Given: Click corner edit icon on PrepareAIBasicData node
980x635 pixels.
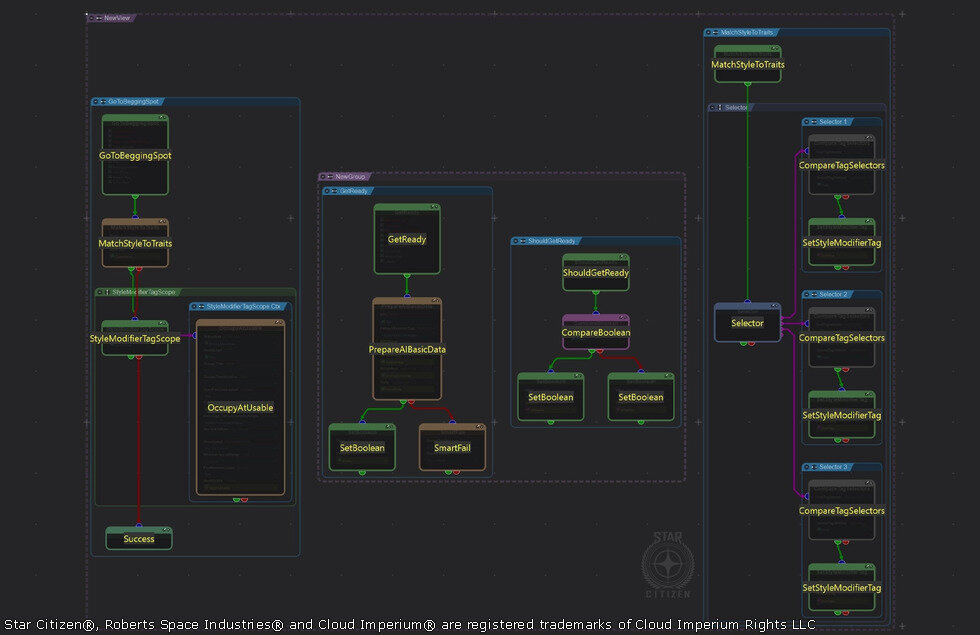Looking at the screenshot, I should [x=436, y=301].
